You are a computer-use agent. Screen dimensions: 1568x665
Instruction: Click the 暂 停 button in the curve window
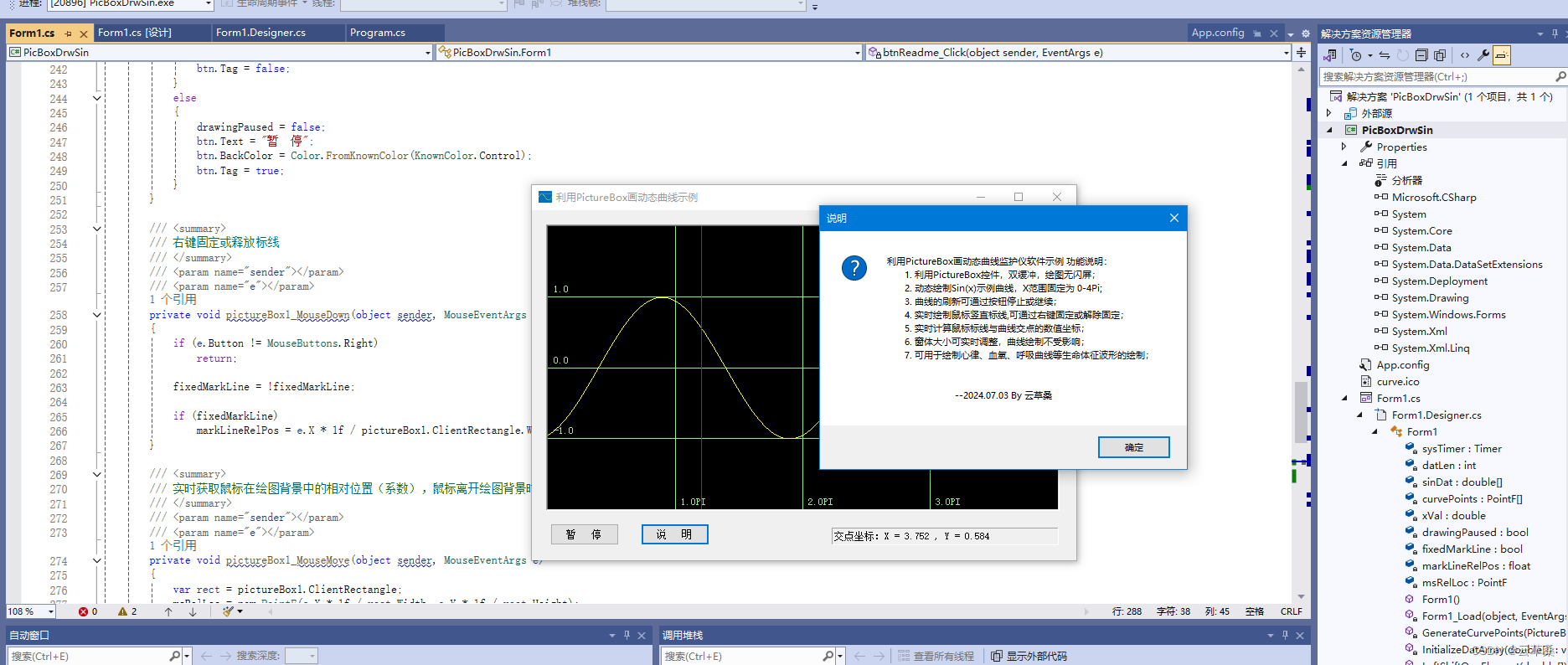coord(584,534)
